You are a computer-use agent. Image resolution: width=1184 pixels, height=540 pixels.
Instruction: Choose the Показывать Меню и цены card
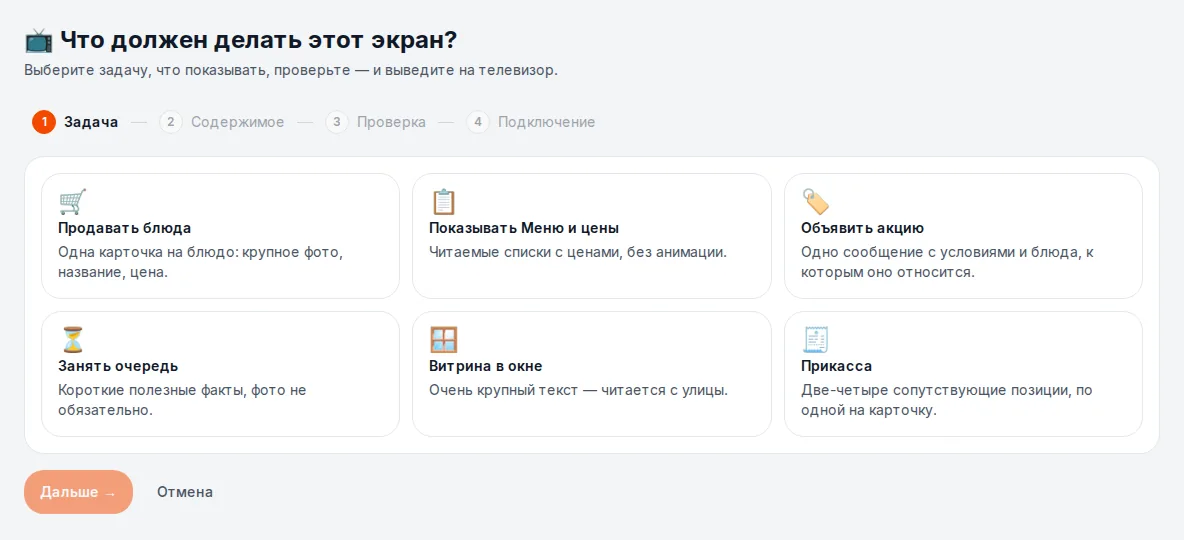tap(592, 236)
